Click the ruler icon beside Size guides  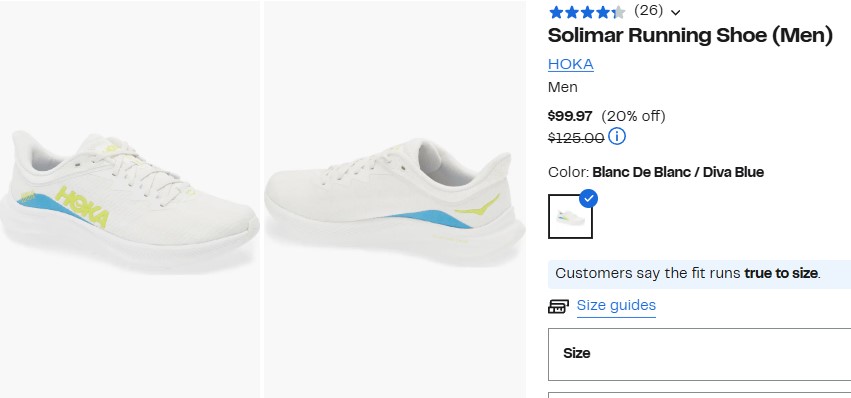point(558,306)
